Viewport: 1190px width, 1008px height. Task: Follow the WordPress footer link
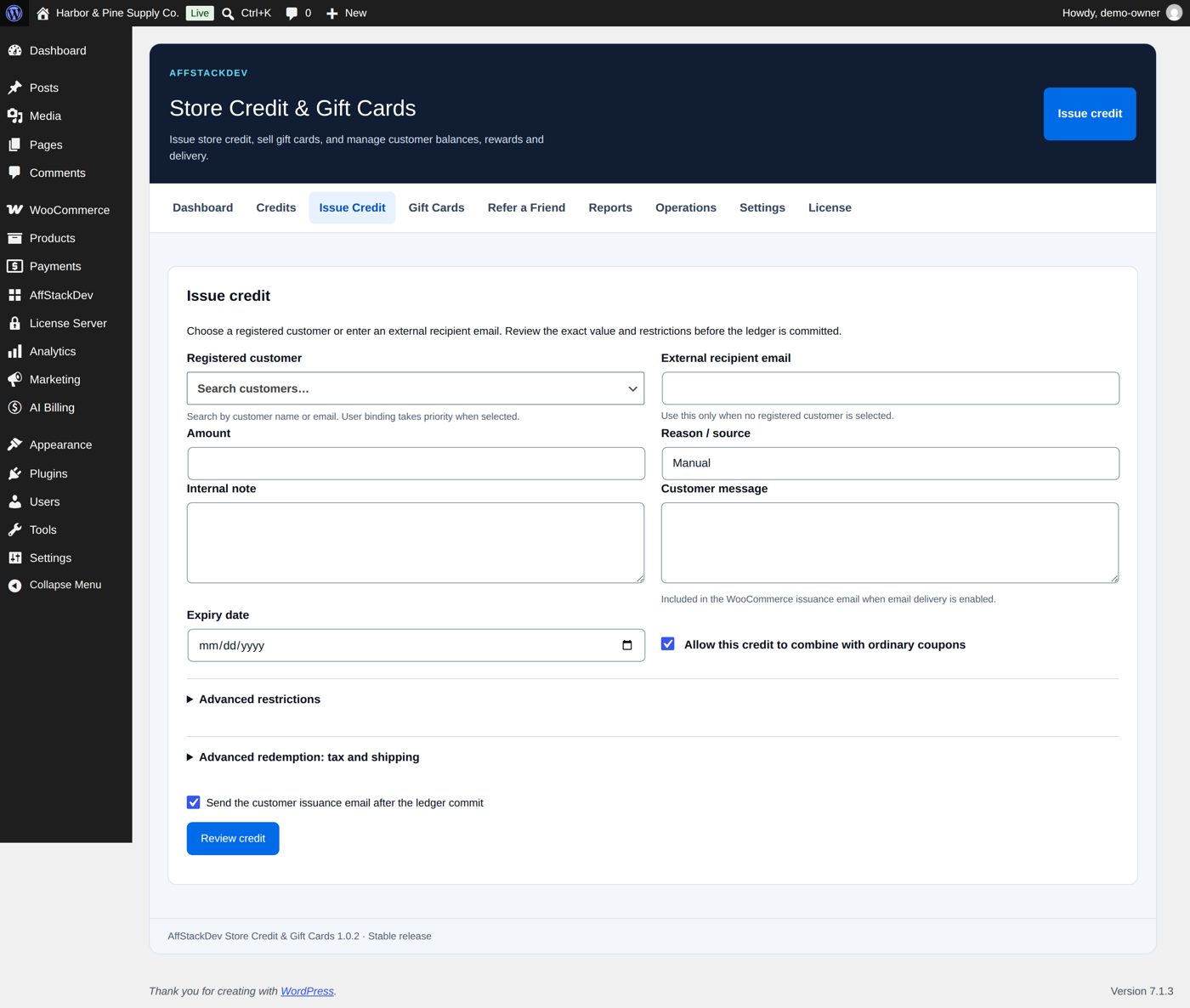click(307, 991)
